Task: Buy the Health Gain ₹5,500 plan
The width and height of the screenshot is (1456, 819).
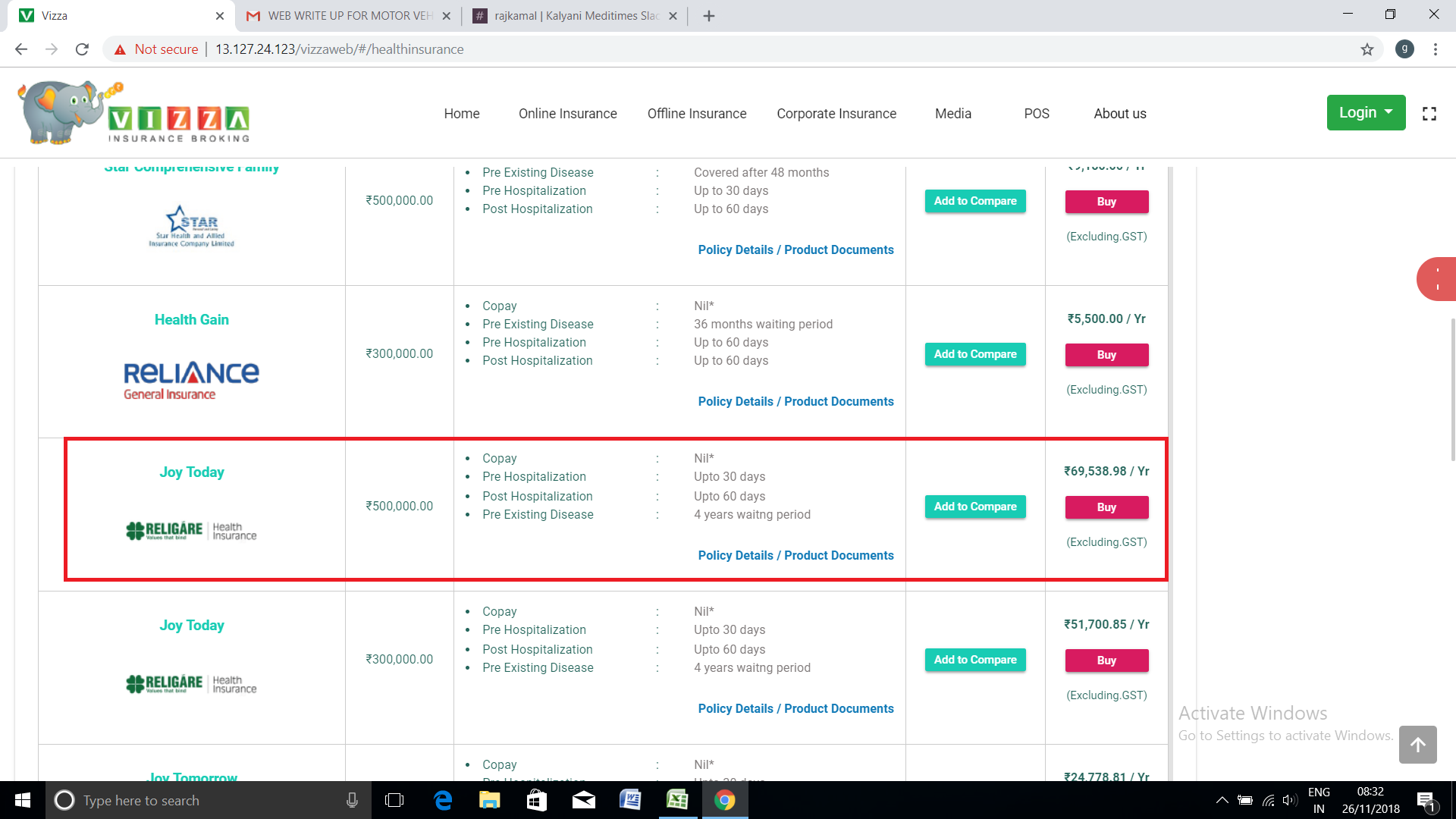Action: tap(1106, 355)
